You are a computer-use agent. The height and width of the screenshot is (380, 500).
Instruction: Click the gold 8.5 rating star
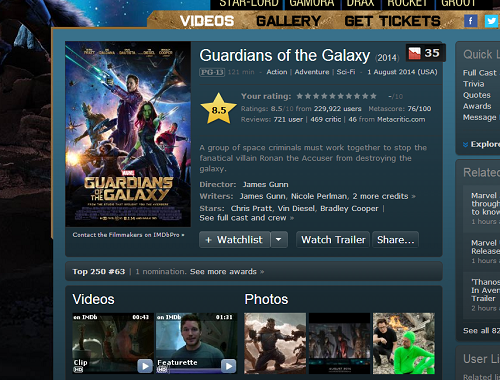coord(219,109)
